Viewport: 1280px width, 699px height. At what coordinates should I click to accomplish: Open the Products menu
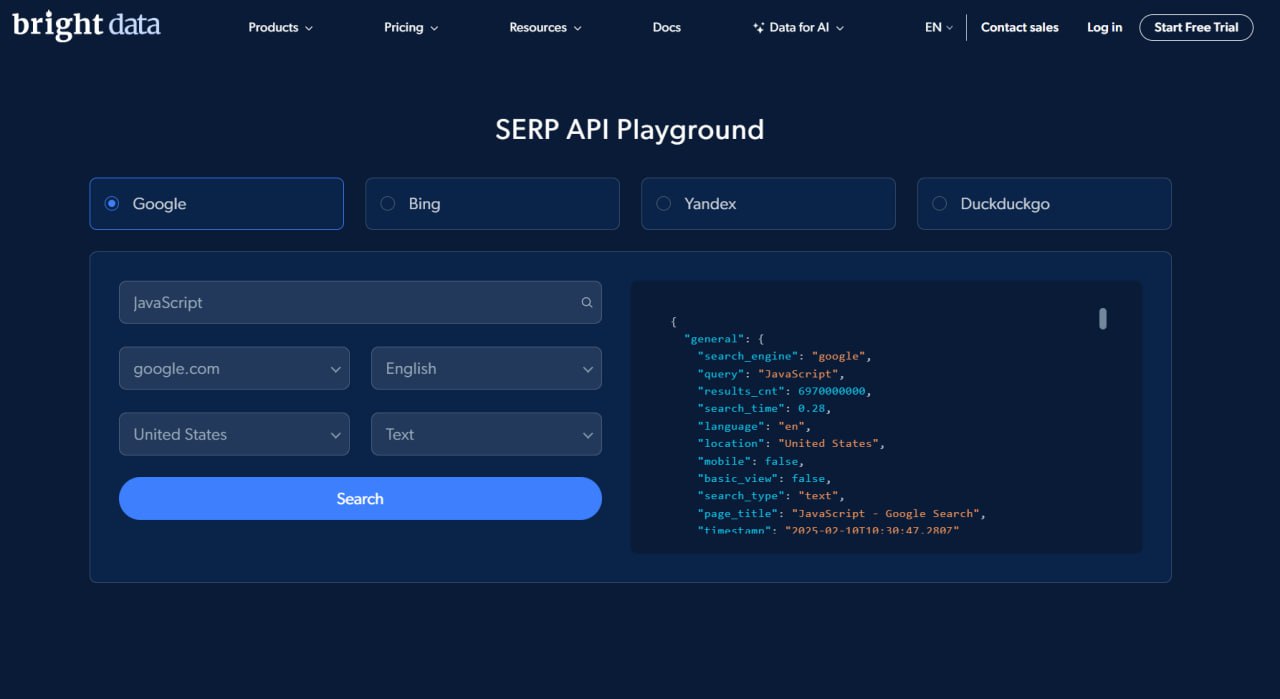[280, 28]
